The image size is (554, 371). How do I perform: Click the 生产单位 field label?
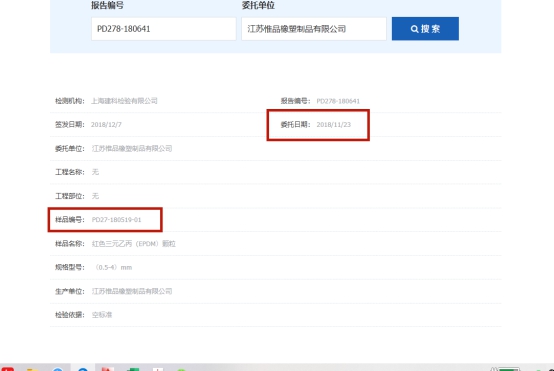click(x=70, y=291)
